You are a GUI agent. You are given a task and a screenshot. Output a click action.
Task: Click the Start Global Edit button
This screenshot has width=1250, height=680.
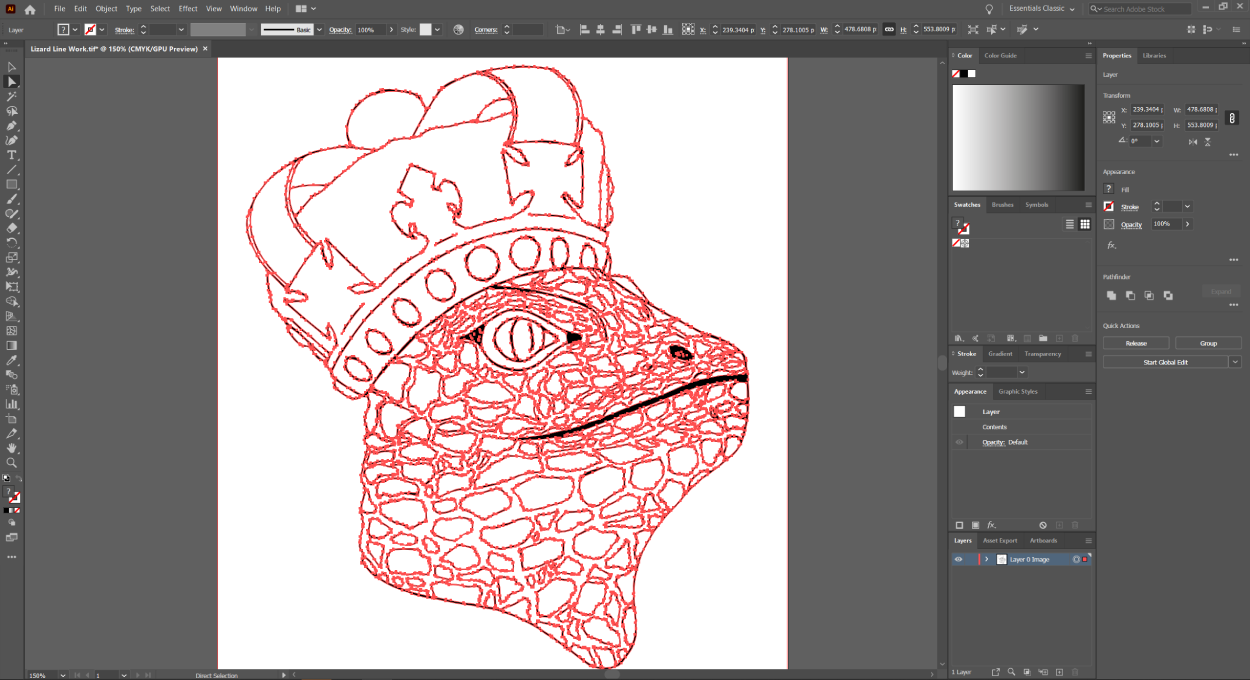[1165, 362]
